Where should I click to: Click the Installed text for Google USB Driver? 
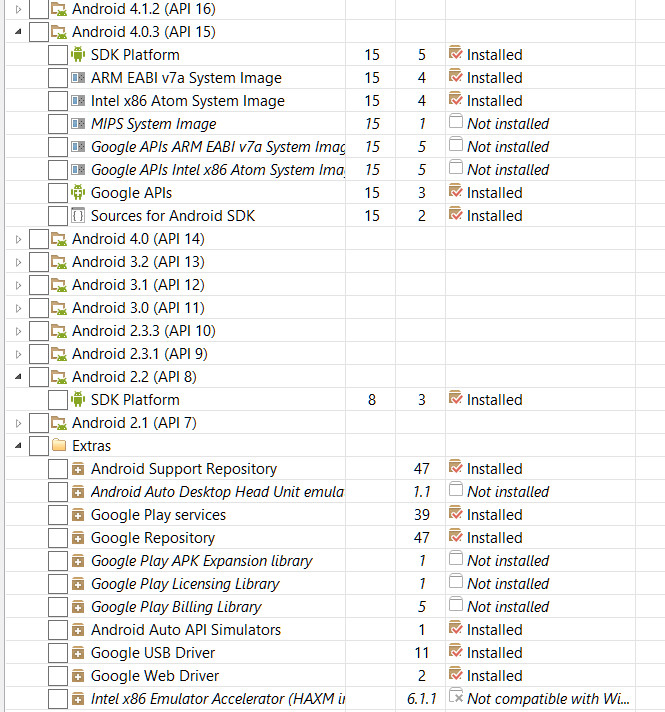(x=495, y=653)
